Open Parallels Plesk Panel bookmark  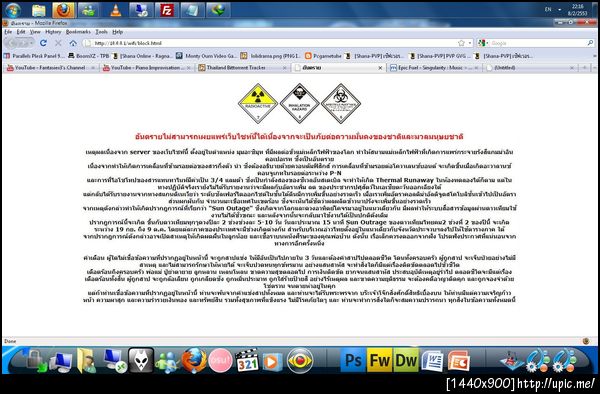tap(34, 56)
